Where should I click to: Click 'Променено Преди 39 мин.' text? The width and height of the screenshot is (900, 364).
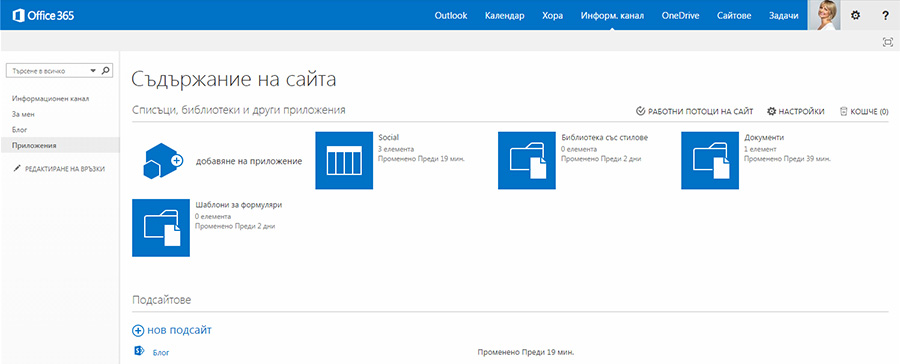click(787, 158)
